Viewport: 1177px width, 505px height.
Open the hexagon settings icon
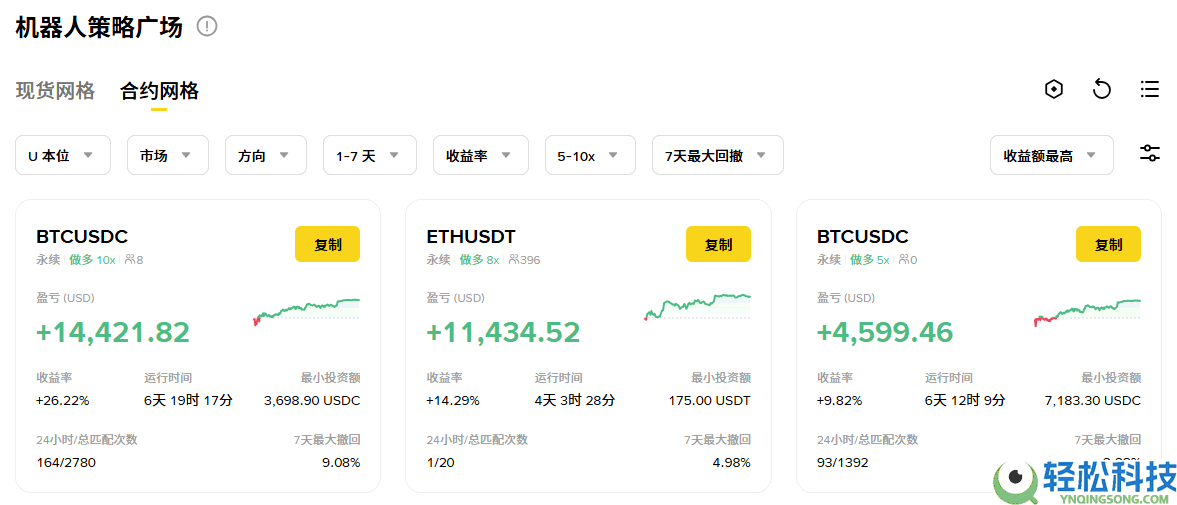(1053, 89)
